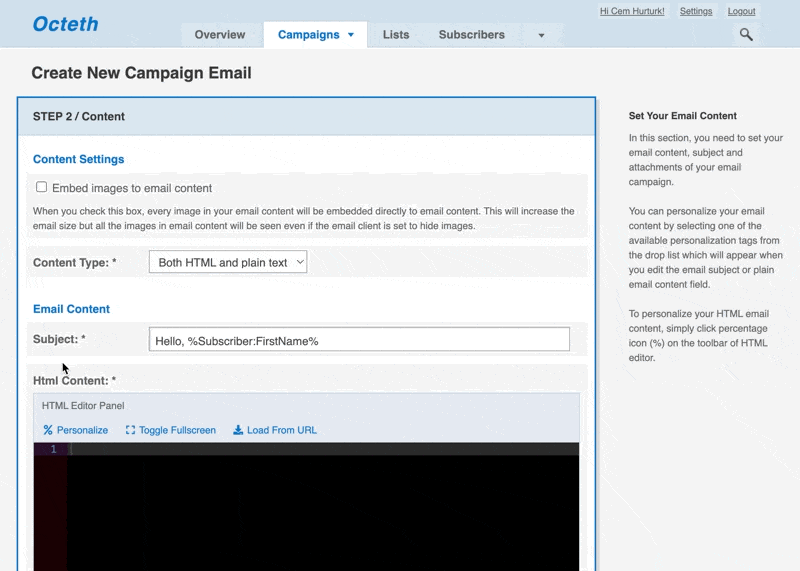Click the HTML Editor Panel label

83,406
